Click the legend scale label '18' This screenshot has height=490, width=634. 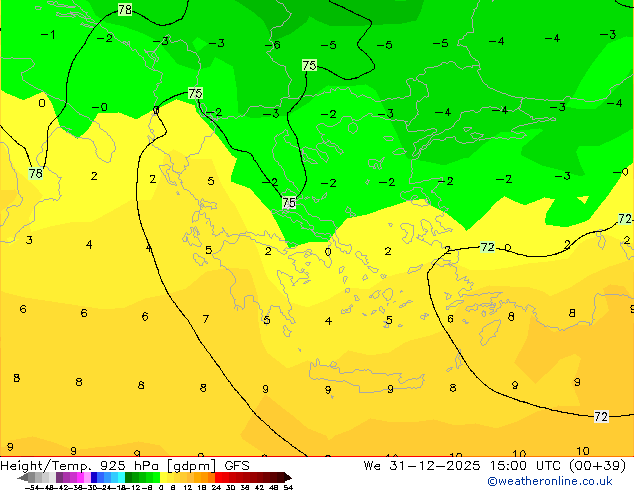pyautogui.click(x=202, y=488)
